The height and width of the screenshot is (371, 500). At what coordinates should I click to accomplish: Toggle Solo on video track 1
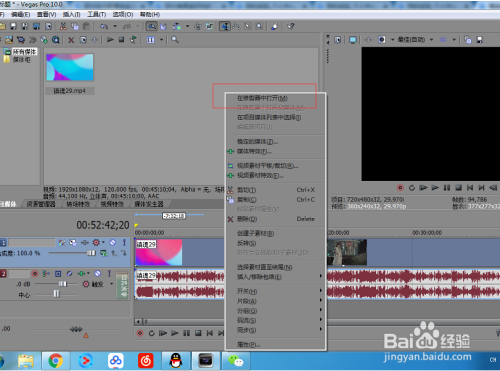124,242
